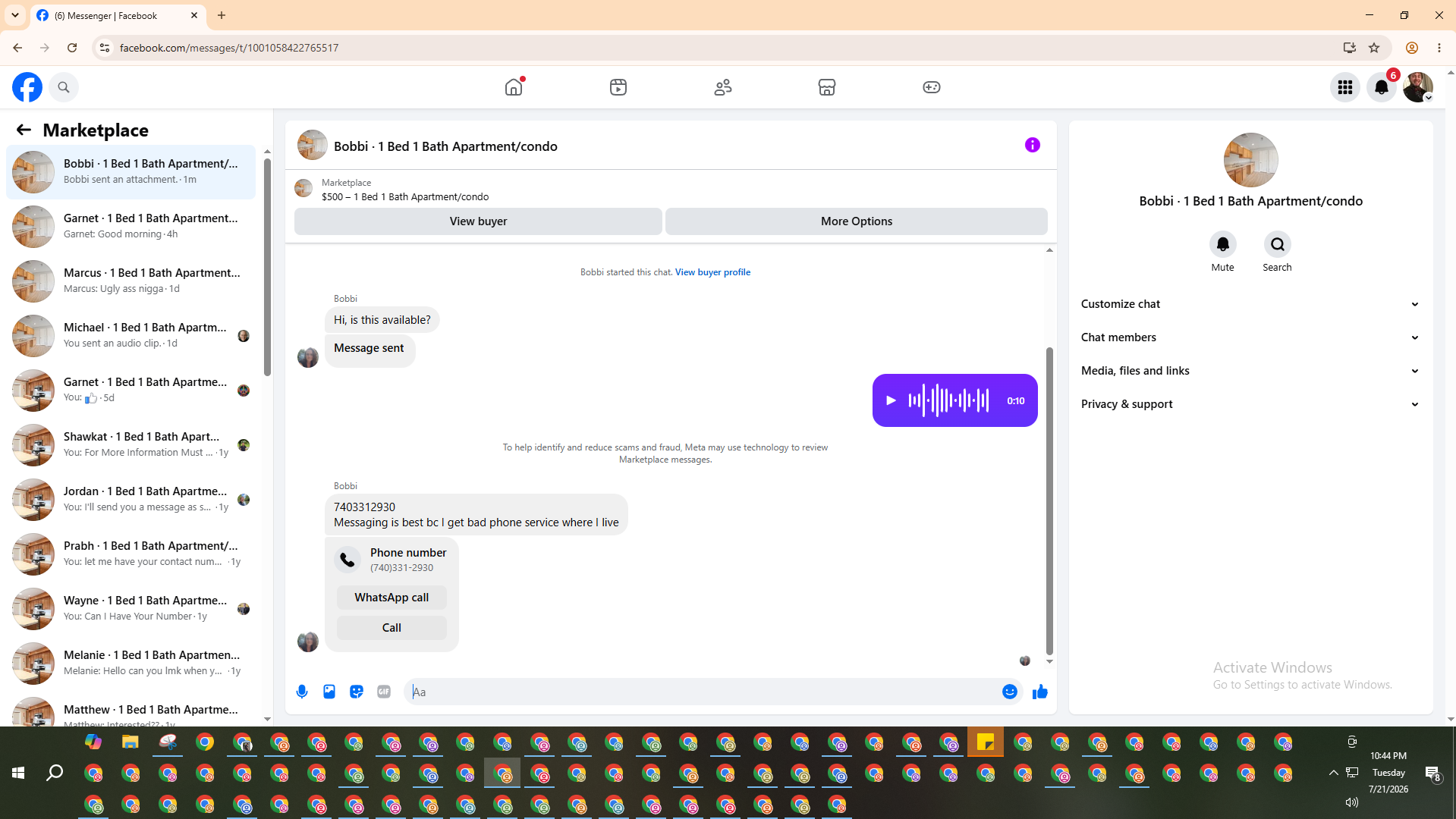Screen dimensions: 1456x819
Task: Click the conversation list scrollbar
Action: tap(267, 265)
